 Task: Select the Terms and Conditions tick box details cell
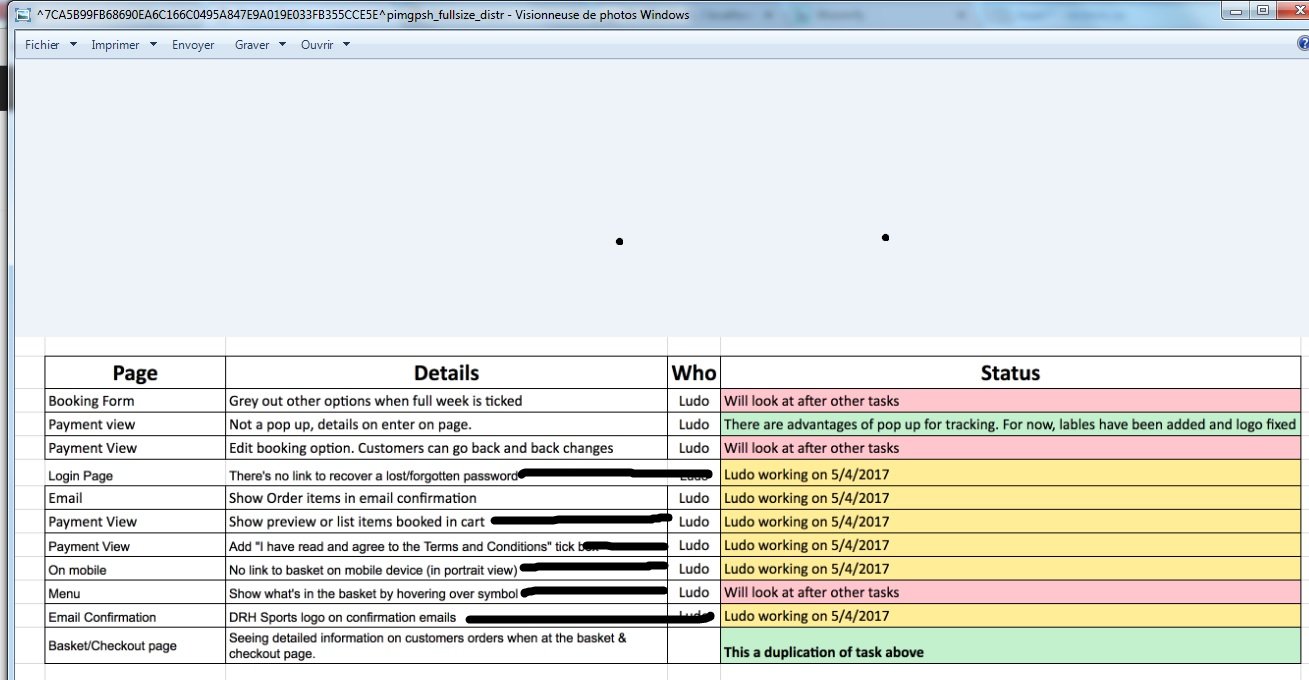tap(446, 546)
